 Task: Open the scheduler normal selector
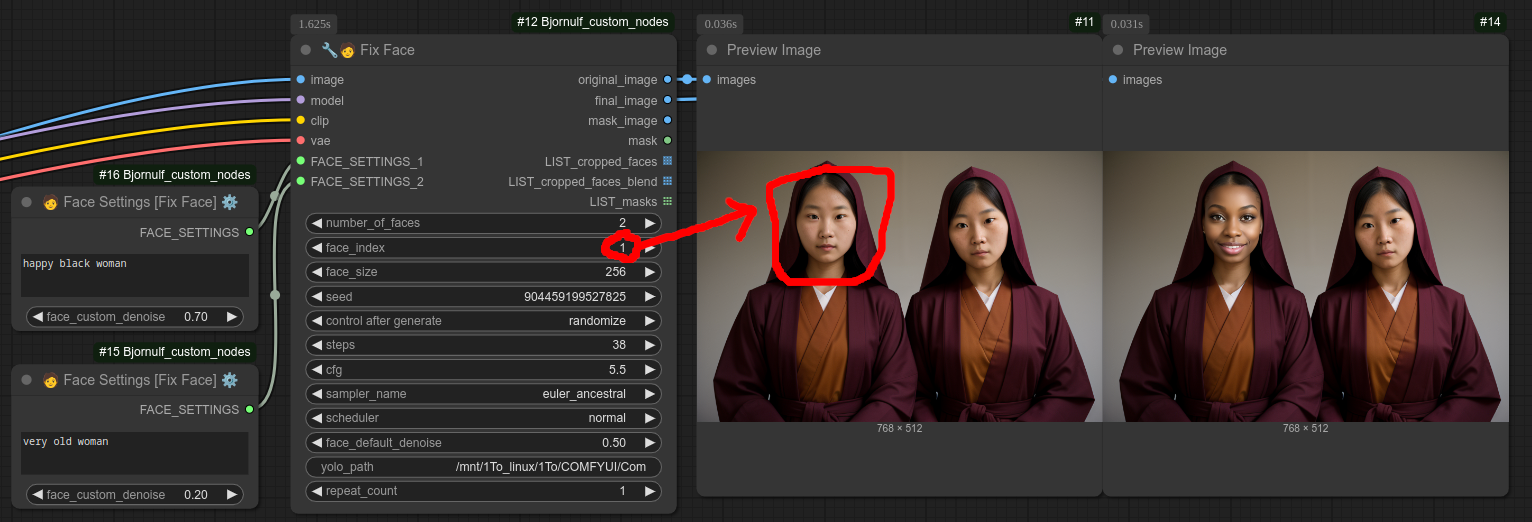pyautogui.click(x=483, y=418)
